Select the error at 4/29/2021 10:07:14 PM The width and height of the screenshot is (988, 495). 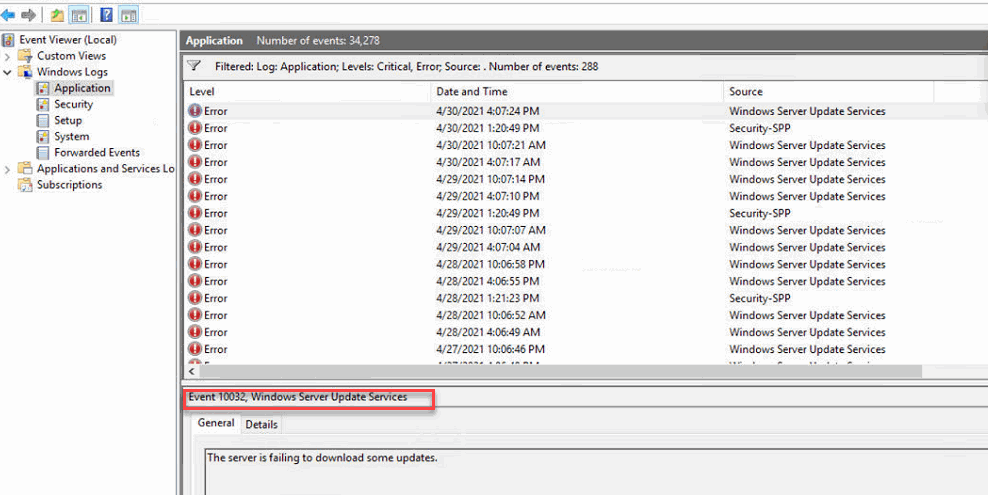[x=585, y=179]
